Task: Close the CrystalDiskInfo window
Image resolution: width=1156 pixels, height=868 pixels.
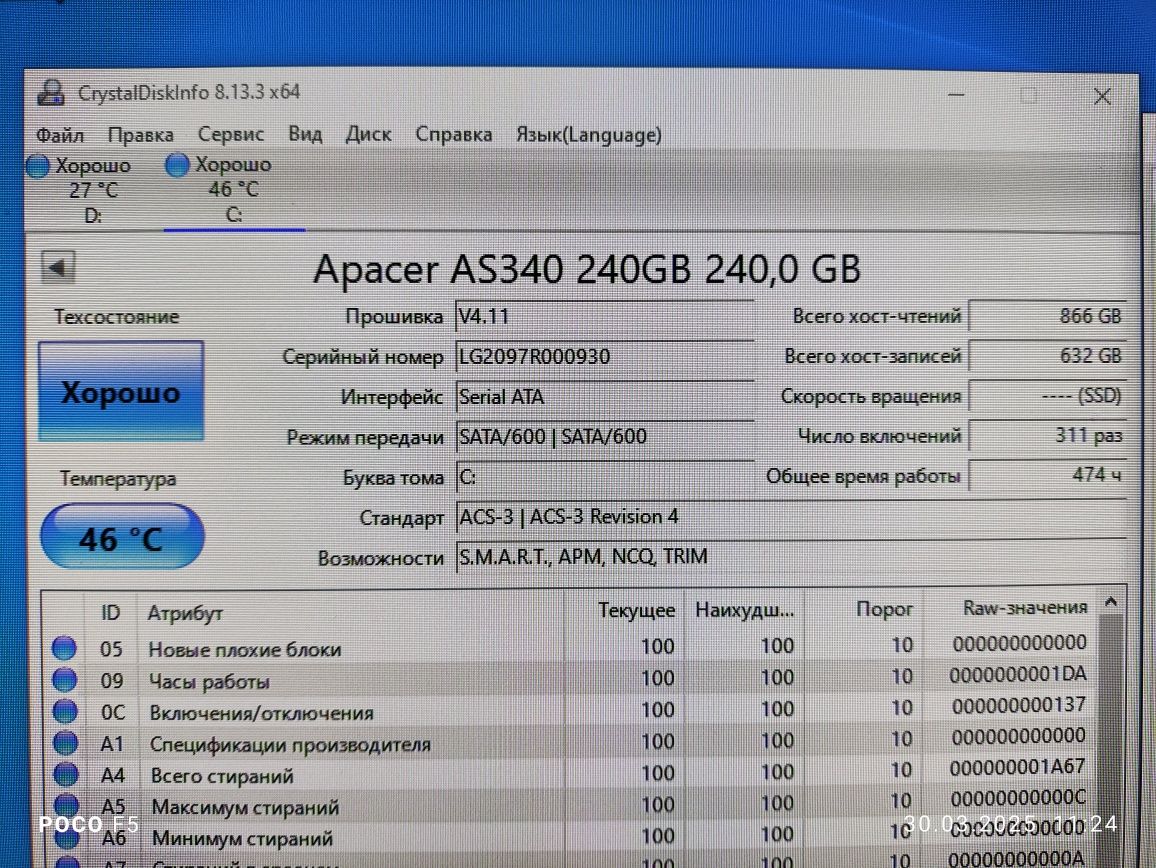Action: [x=1102, y=96]
